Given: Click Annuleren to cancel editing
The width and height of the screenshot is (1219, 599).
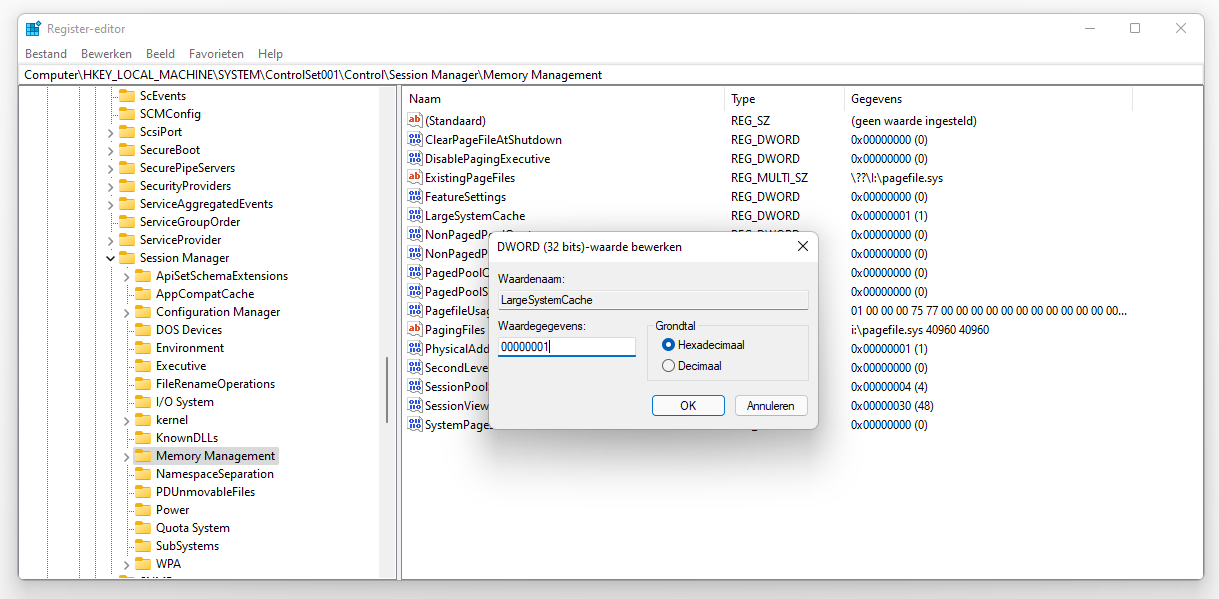Looking at the screenshot, I should [770, 405].
